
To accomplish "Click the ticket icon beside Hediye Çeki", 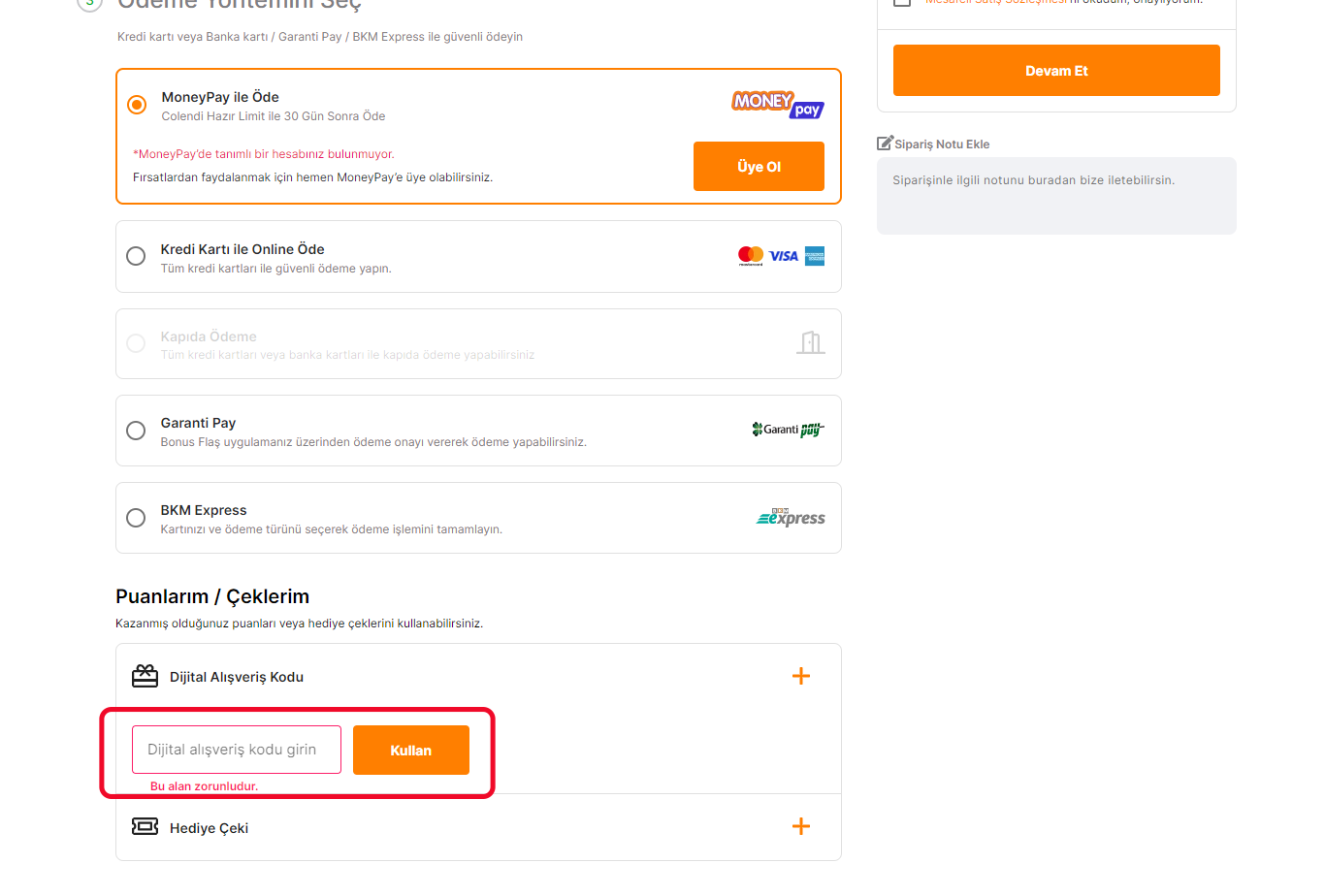I will pyautogui.click(x=145, y=826).
